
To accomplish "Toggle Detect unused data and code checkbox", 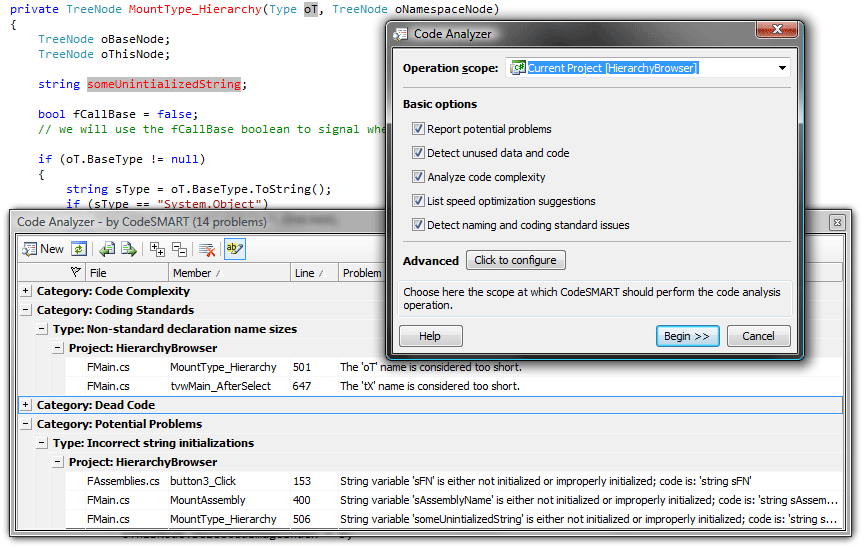I will tap(418, 153).
